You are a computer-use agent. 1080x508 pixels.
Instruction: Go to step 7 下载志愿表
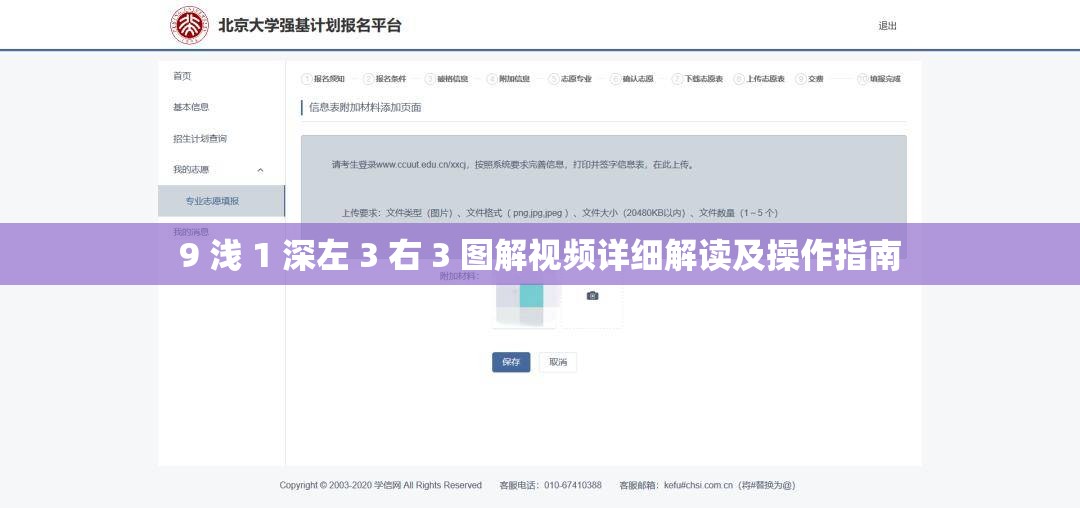click(x=698, y=79)
